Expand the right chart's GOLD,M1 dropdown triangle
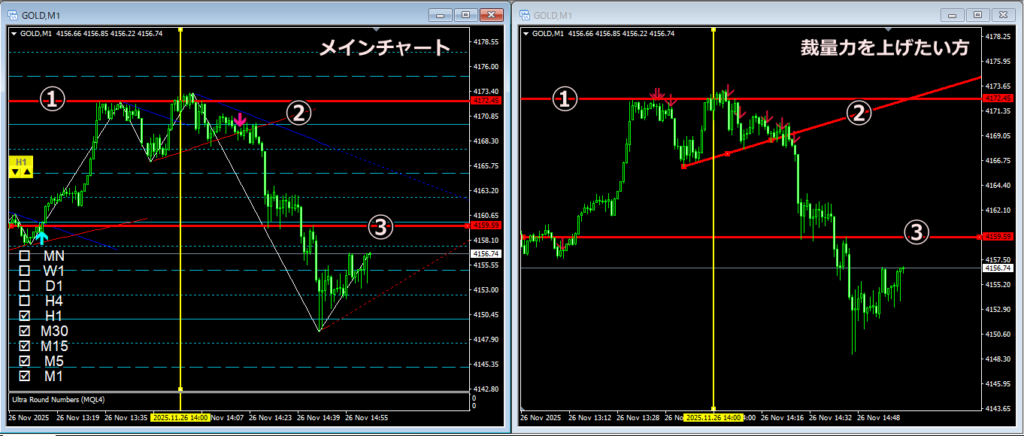The width and height of the screenshot is (1024, 436). (526, 33)
